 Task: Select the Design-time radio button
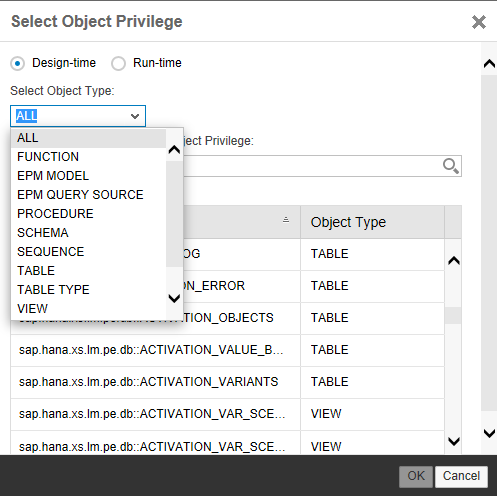pos(17,63)
